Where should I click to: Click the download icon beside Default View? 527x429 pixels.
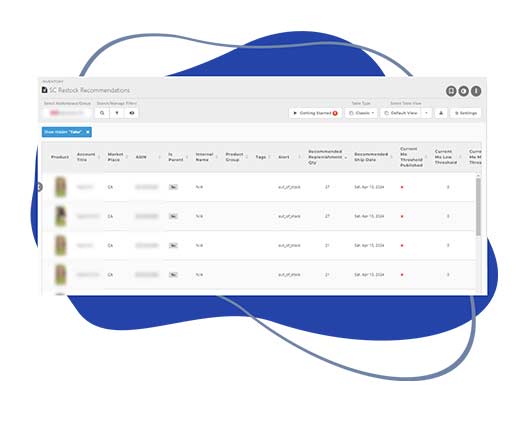pos(441,113)
